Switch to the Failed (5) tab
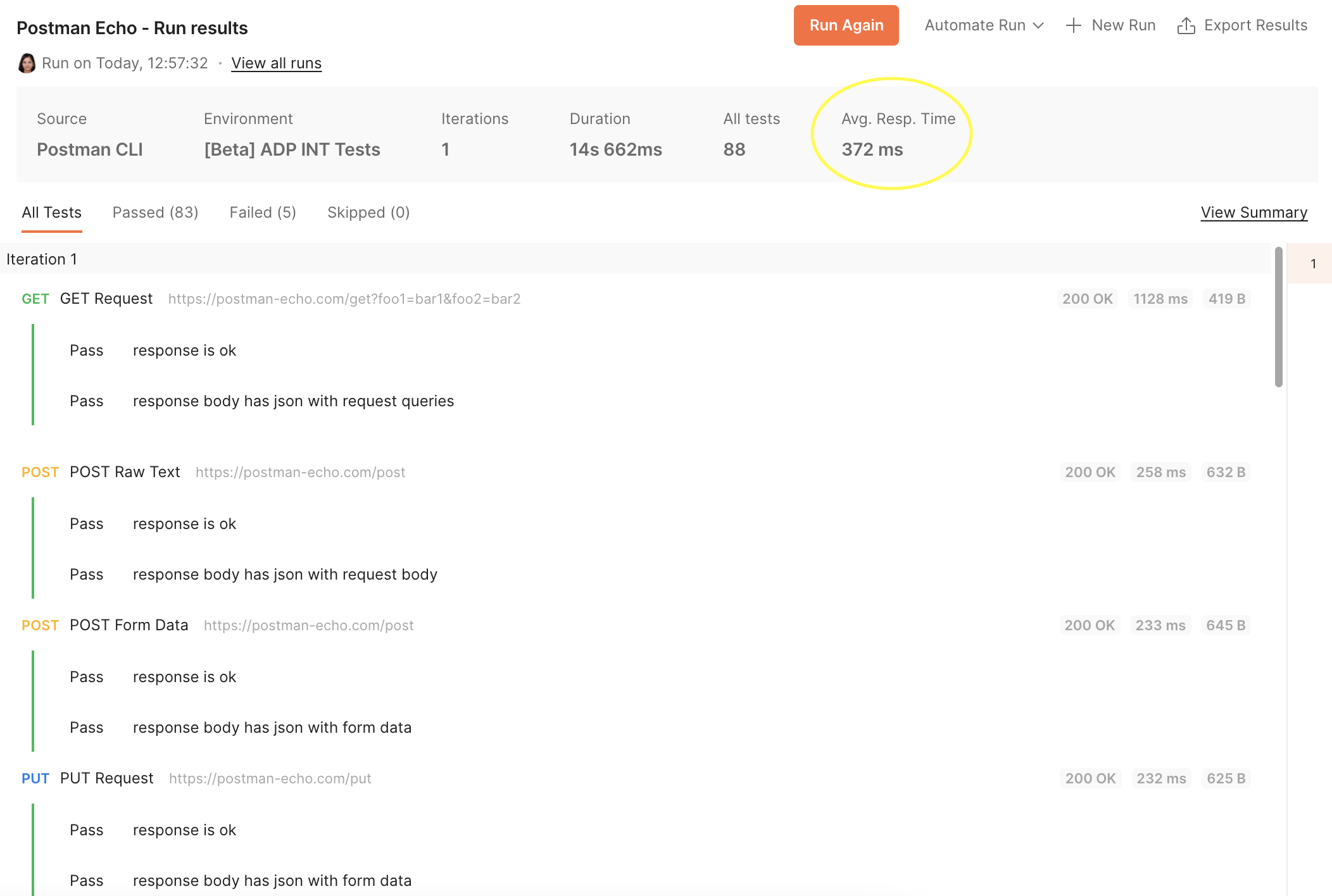The width and height of the screenshot is (1332, 896). pyautogui.click(x=263, y=212)
